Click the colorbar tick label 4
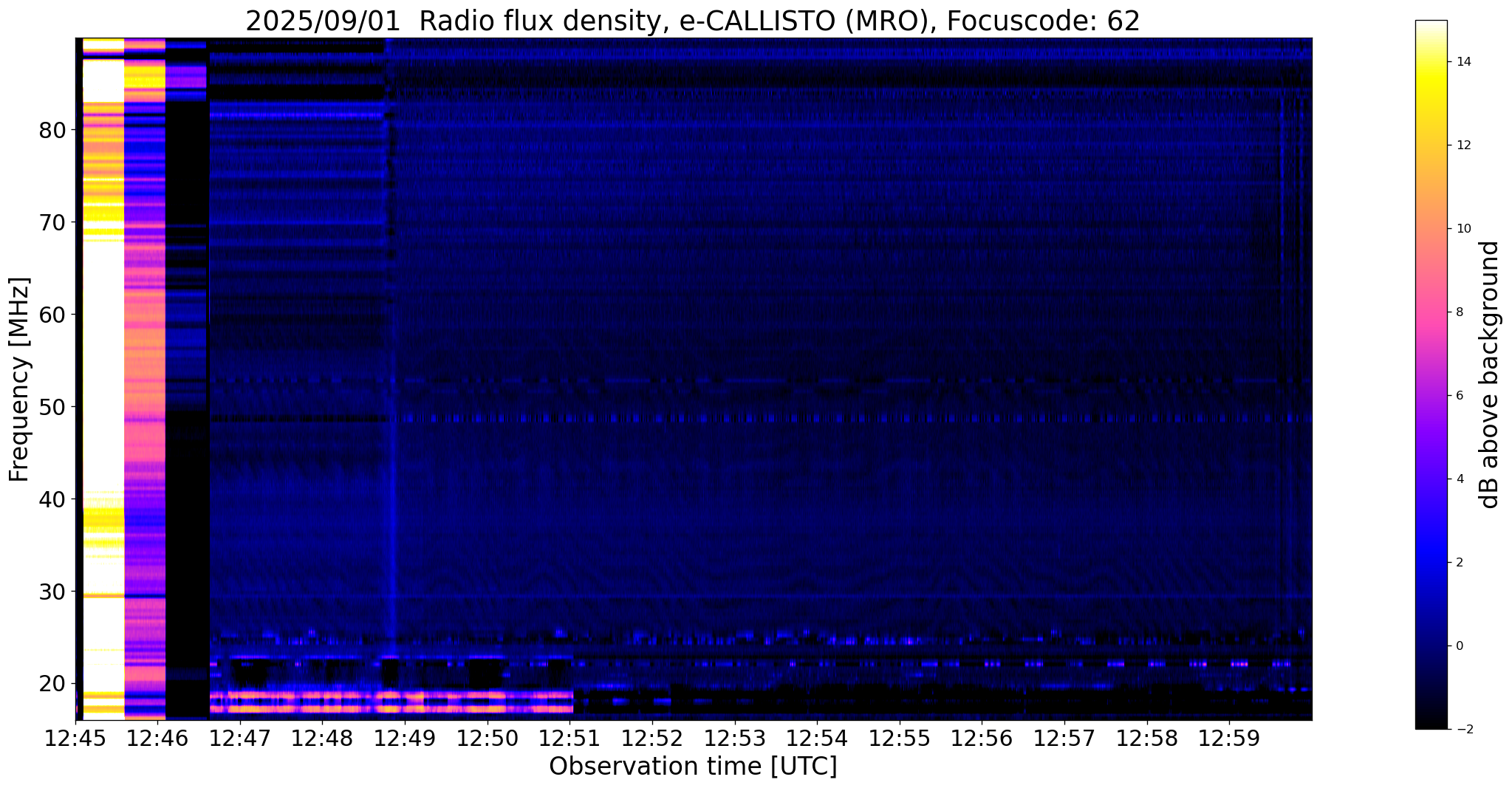The width and height of the screenshot is (1512, 788). [x=1459, y=479]
